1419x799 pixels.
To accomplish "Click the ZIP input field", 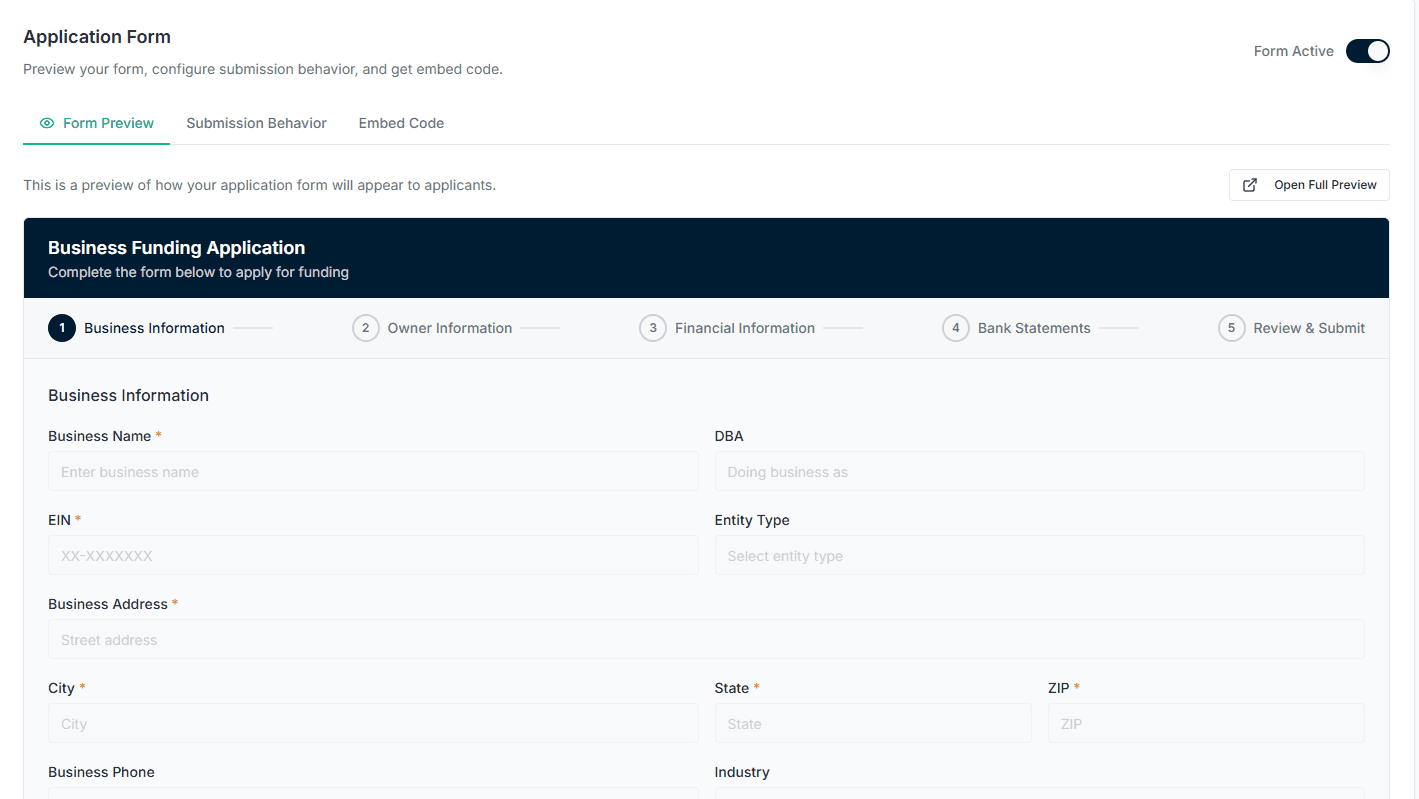I will pyautogui.click(x=1205, y=723).
